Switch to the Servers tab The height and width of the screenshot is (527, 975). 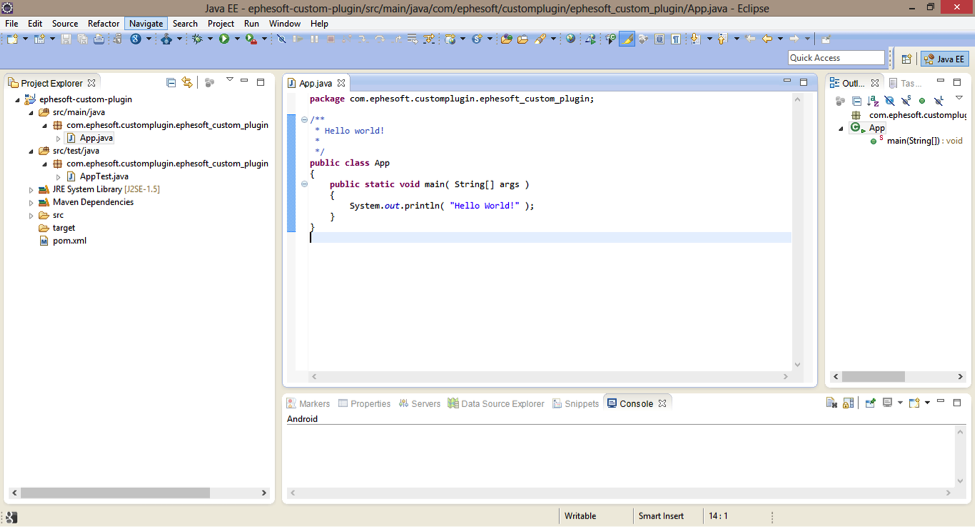pos(420,403)
